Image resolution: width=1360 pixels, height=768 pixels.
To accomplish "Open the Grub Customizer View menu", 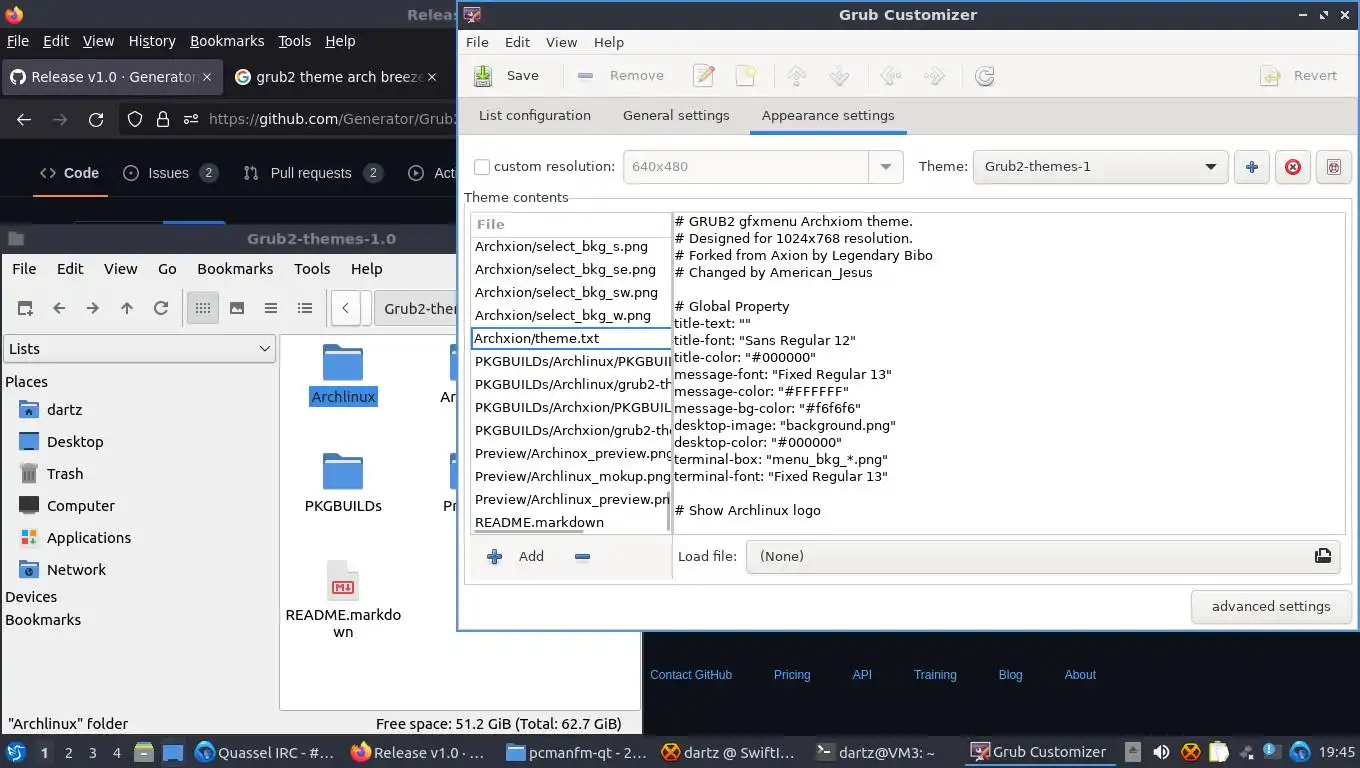I will coord(561,42).
